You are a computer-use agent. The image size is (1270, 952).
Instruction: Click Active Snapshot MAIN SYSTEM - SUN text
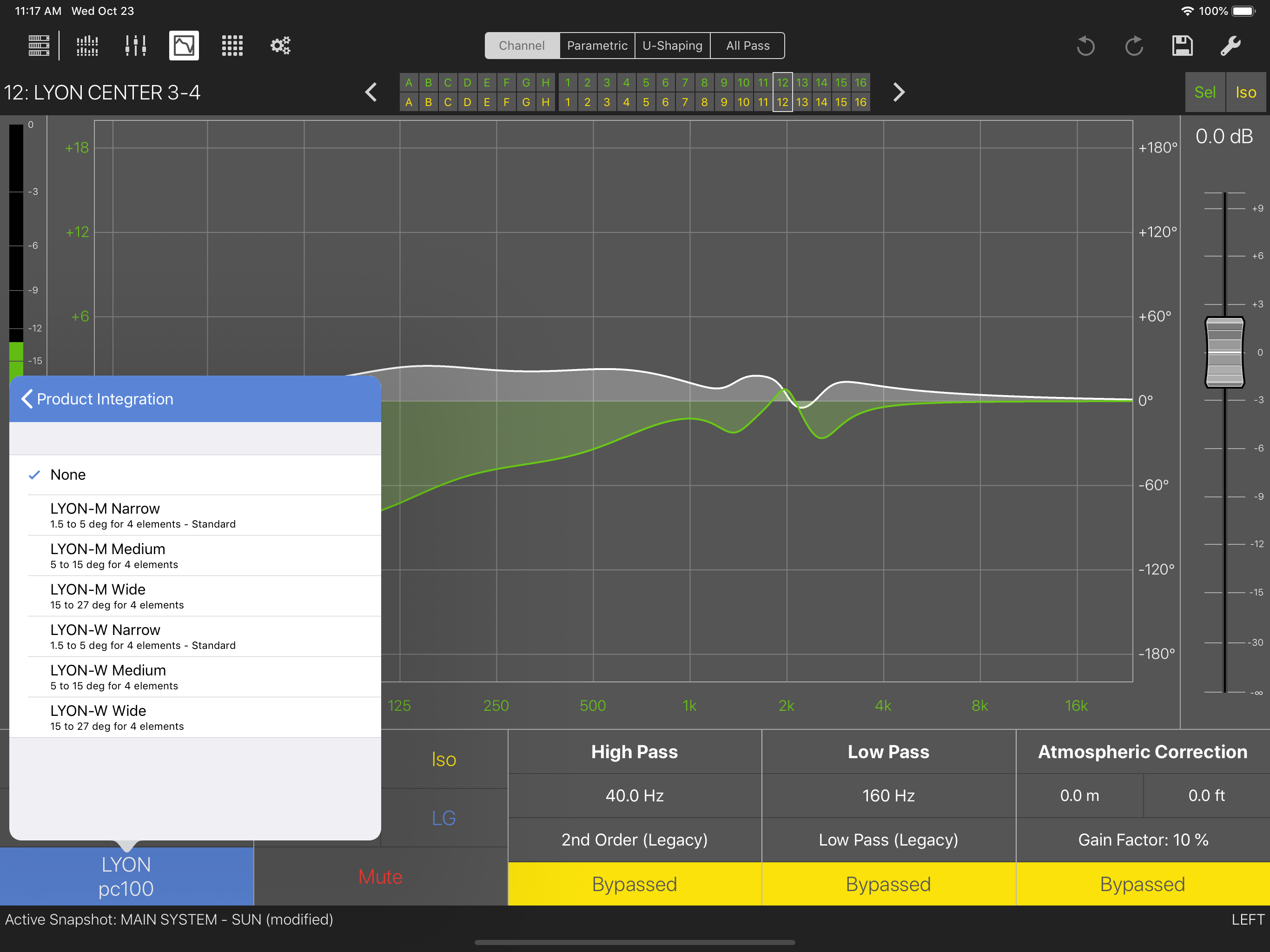click(x=169, y=919)
